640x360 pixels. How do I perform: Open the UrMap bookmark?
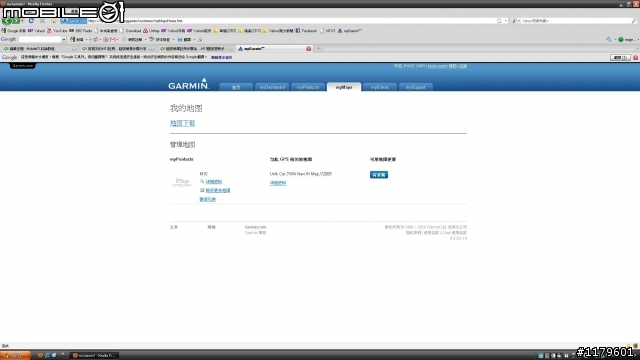point(151,31)
